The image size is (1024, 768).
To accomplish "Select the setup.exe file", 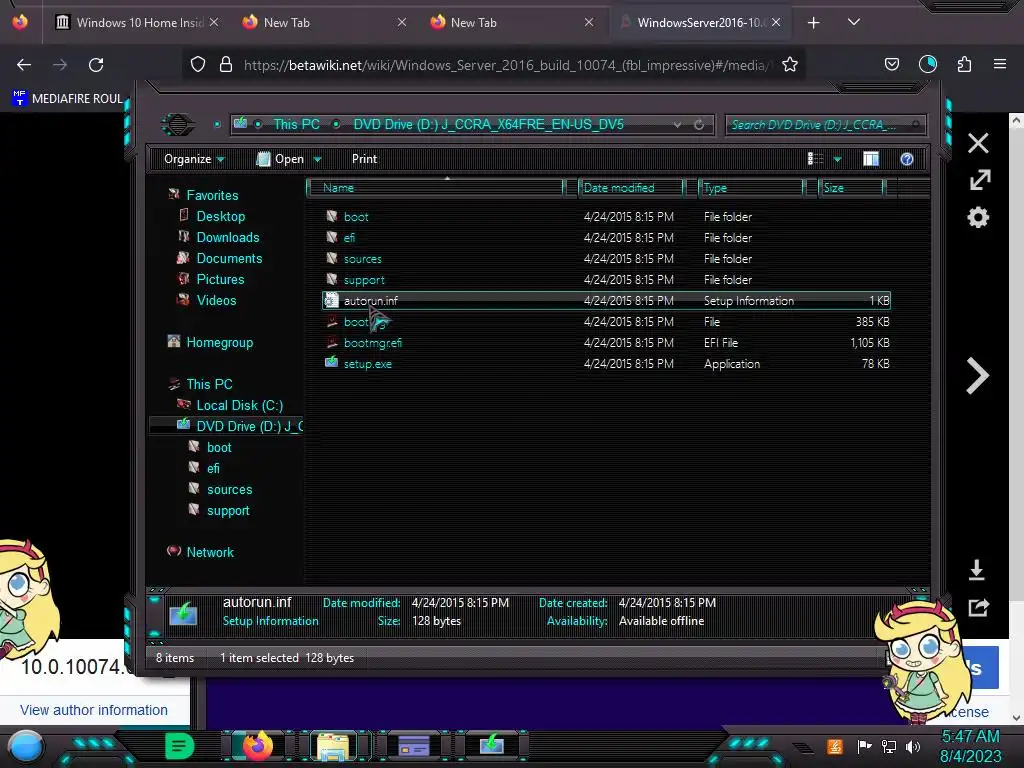I will (x=607, y=364).
